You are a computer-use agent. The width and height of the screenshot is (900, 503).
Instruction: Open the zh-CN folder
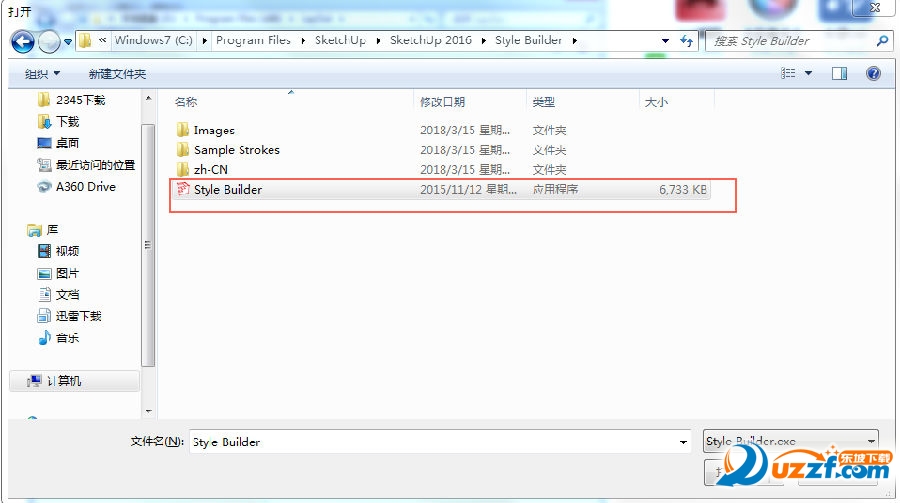(210, 170)
